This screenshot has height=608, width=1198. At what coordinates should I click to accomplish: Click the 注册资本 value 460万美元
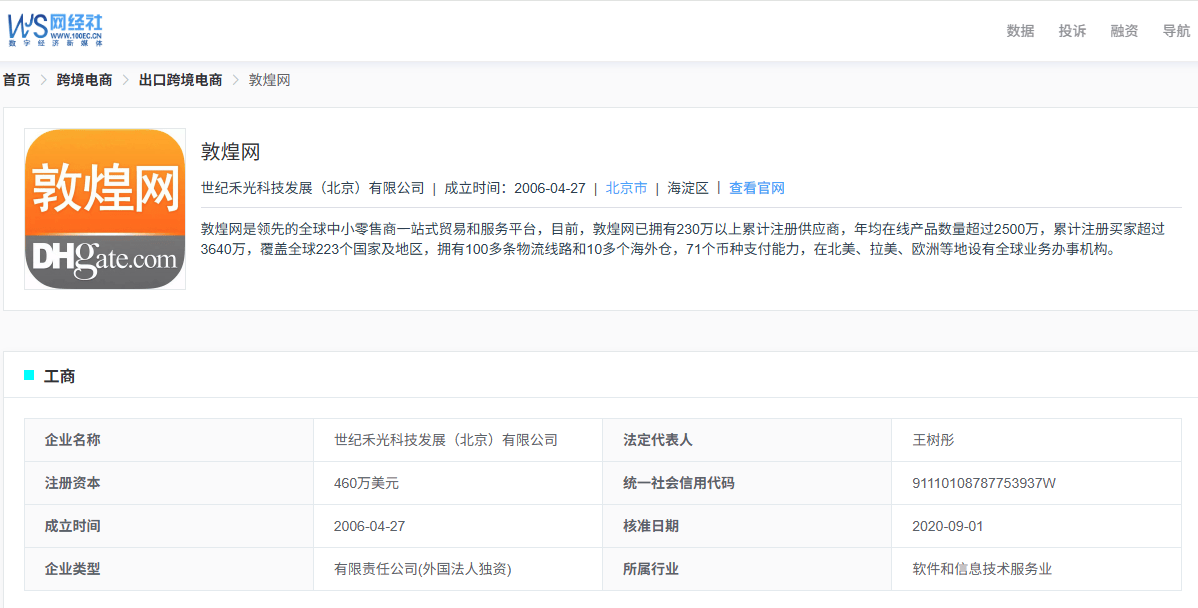[367, 483]
